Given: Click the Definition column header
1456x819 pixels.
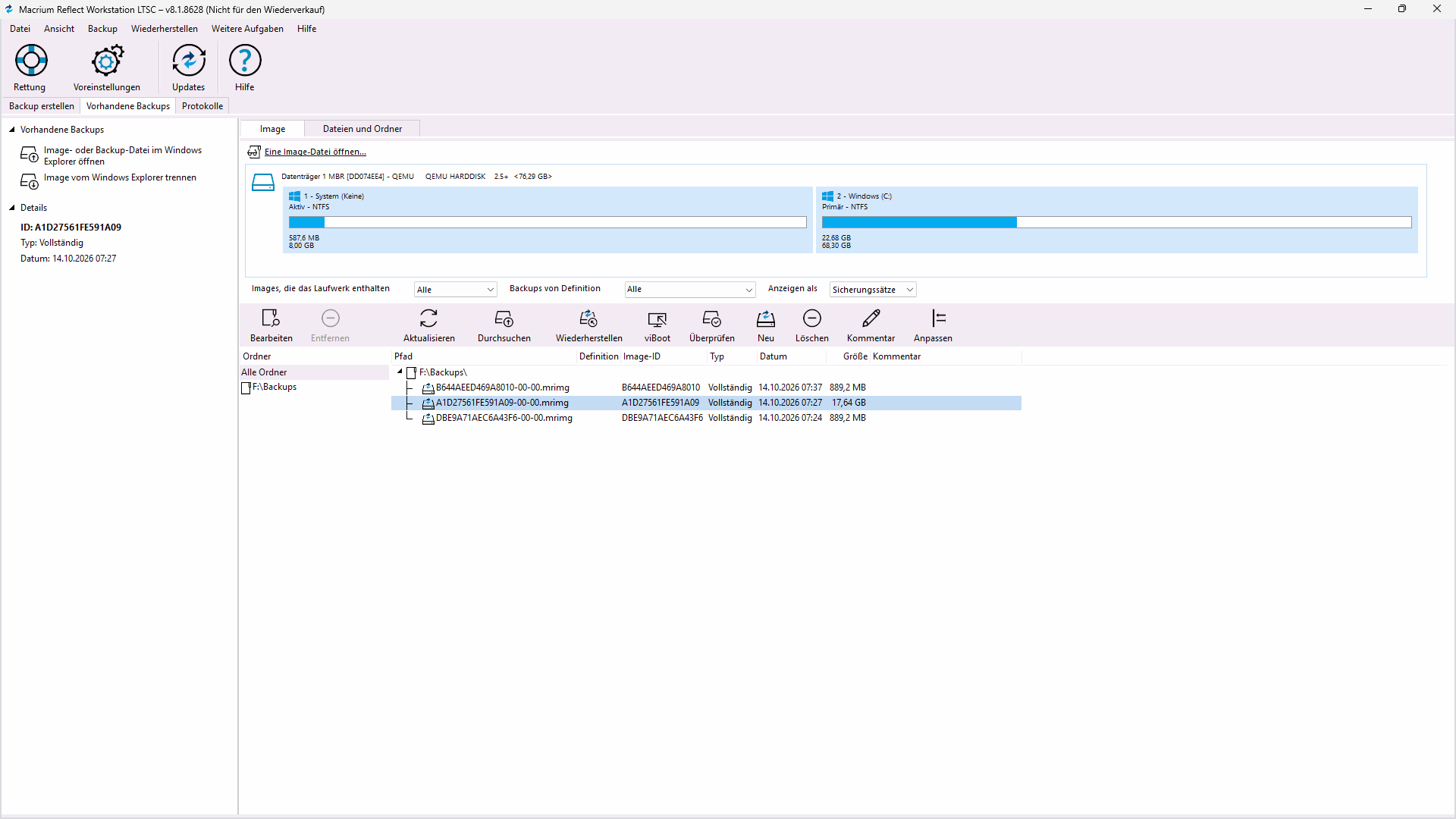Looking at the screenshot, I should 598,356.
